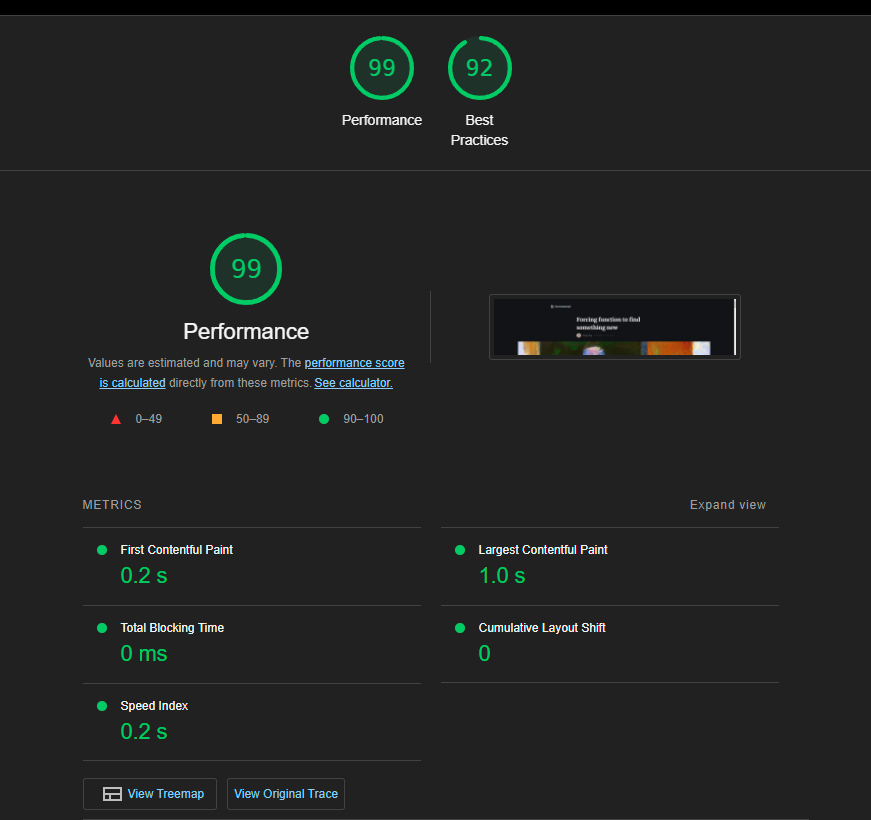Open the See calculator link
Viewport: 871px width, 820px height.
[x=352, y=382]
